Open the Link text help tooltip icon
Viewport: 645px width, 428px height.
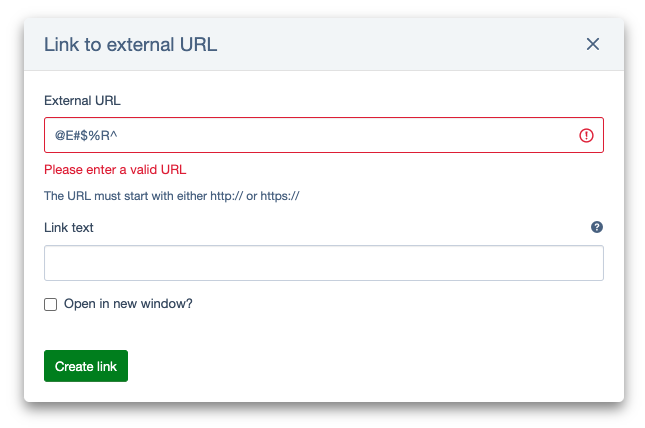pos(597,227)
